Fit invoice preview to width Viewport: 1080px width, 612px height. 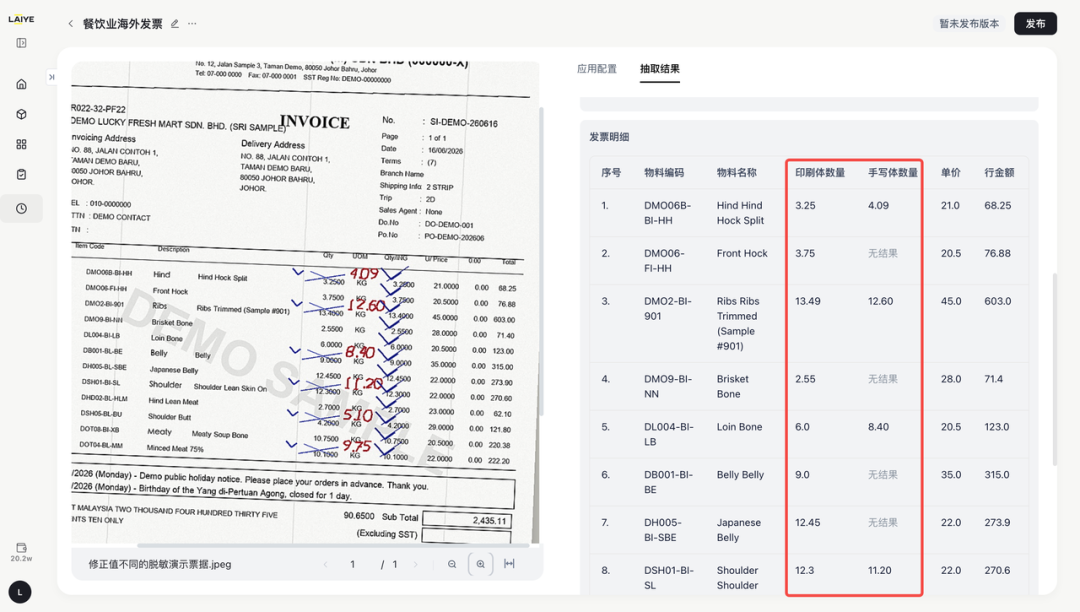pyautogui.click(x=509, y=564)
